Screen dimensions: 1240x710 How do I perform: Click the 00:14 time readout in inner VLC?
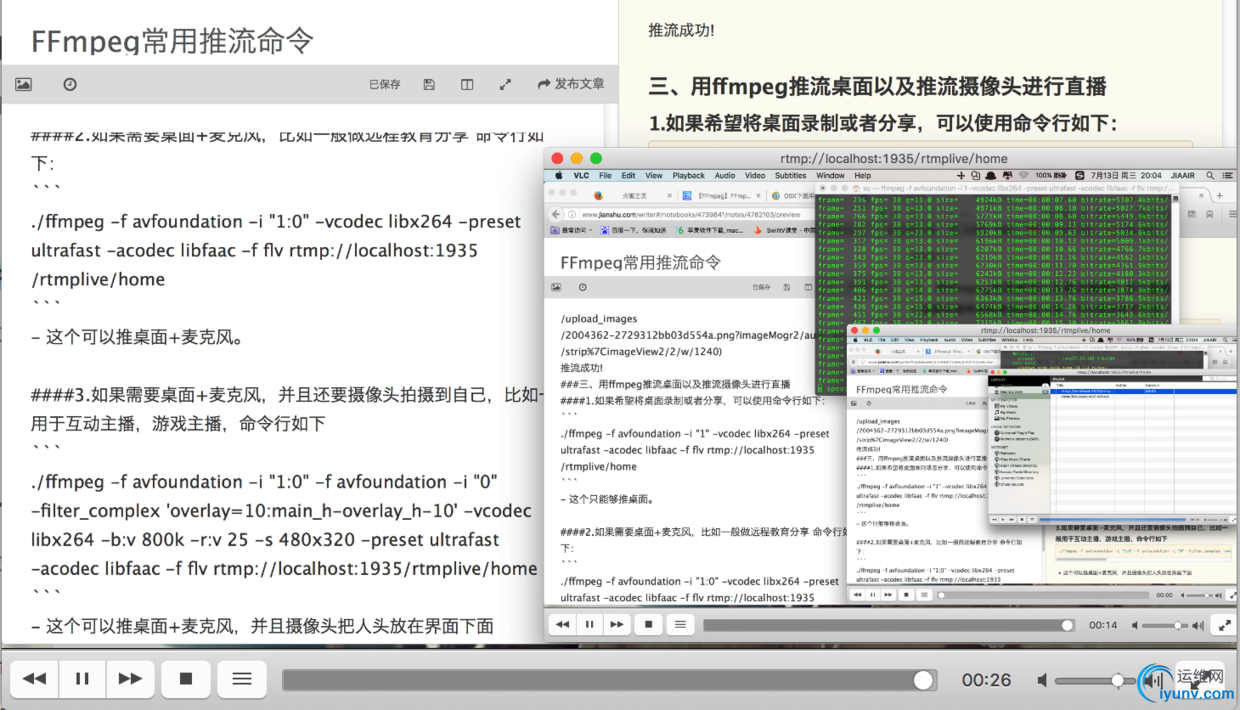[x=1103, y=625]
